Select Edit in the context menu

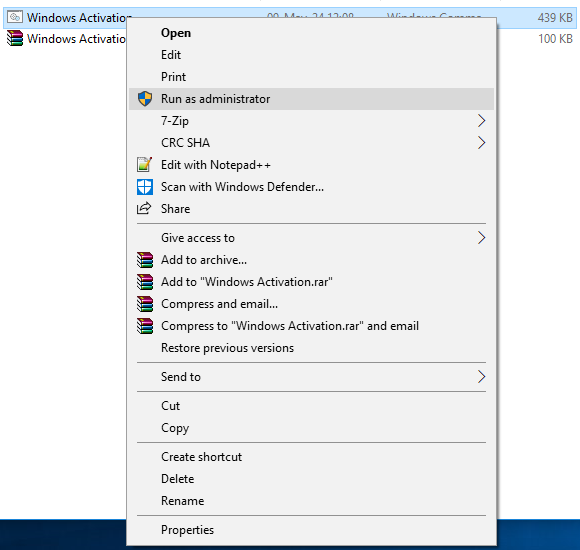(x=311, y=55)
